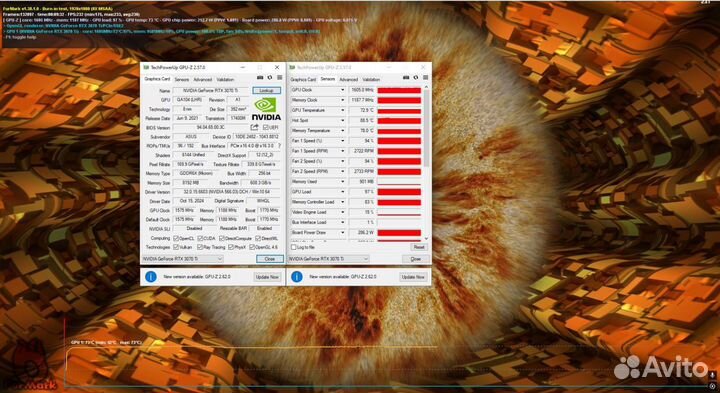Click the GPU-Z title bar icon in the left window
Screen dimensions: 720x393
click(x=146, y=67)
